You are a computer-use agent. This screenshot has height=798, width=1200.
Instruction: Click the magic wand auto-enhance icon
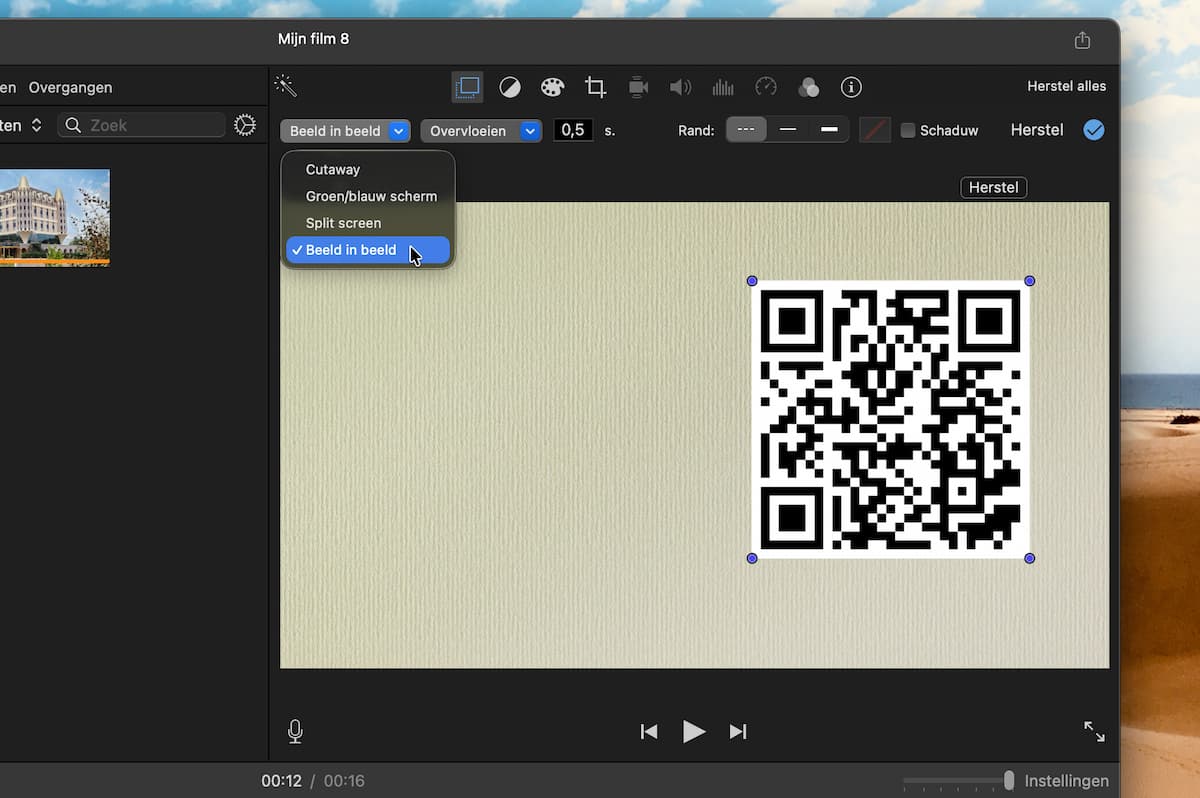(x=286, y=87)
